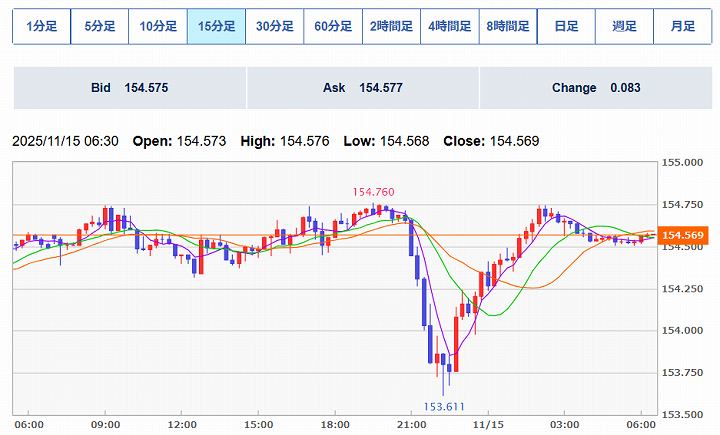Select the 4時間足 timeframe
Viewport: 720px width, 435px height.
click(449, 26)
